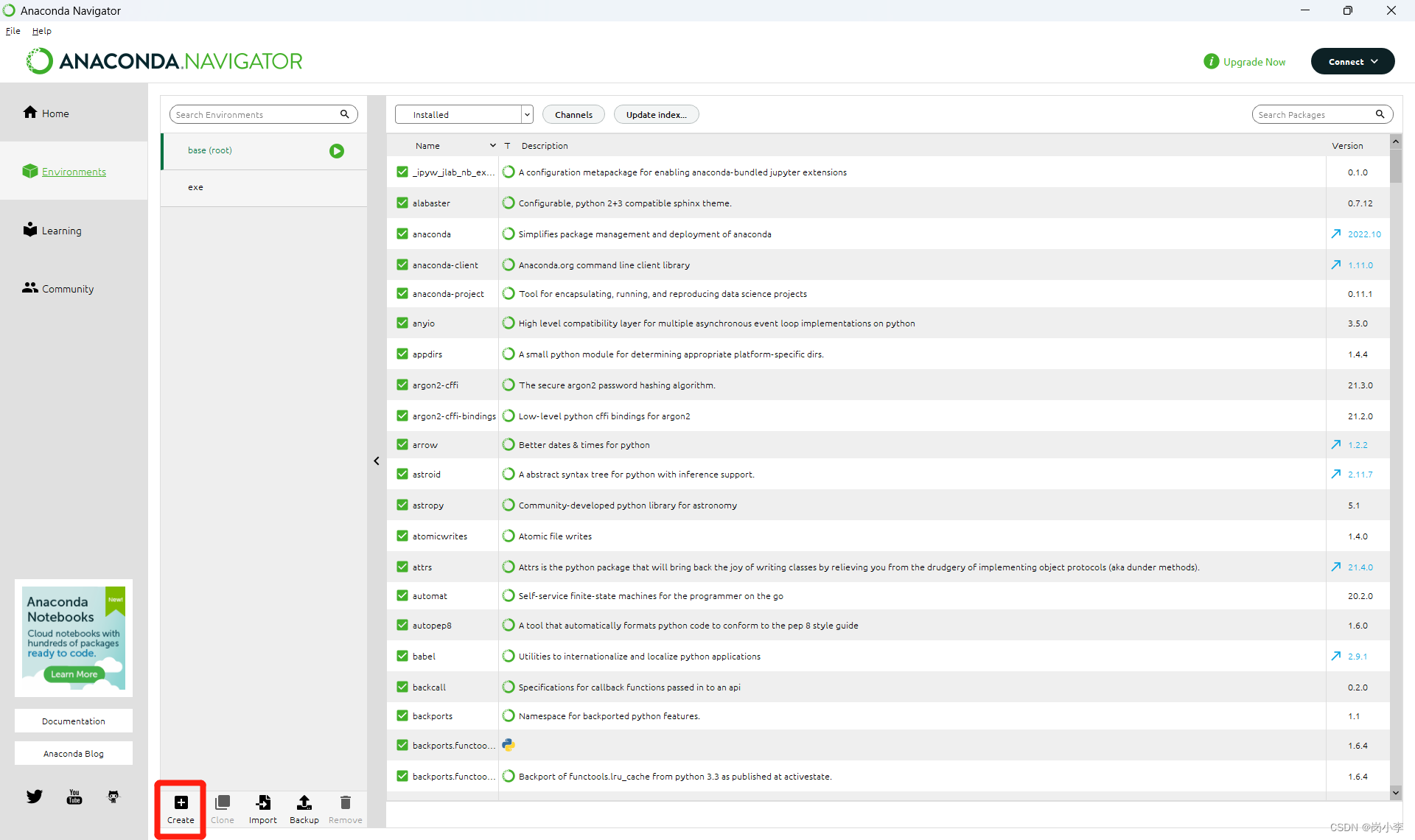Click the green play button on base (root)
Viewport: 1415px width, 840px height.
[337, 151]
